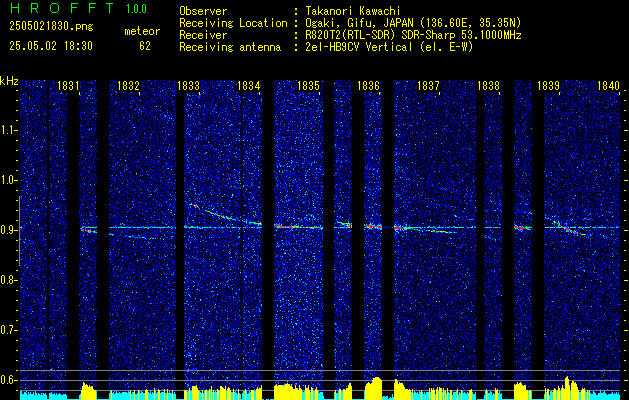Click the 0.7 kHz axis label
The height and width of the screenshot is (400, 629).
coord(8,330)
